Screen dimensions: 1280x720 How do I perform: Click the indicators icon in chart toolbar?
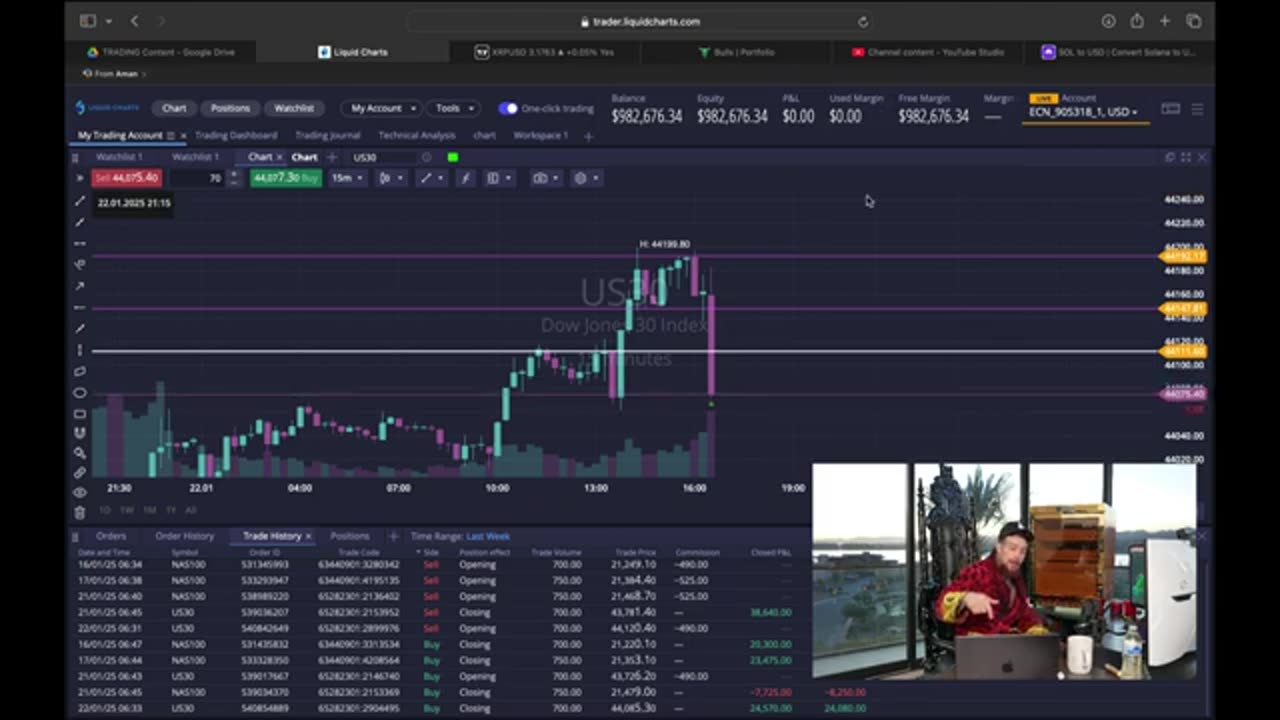pyautogui.click(x=465, y=178)
